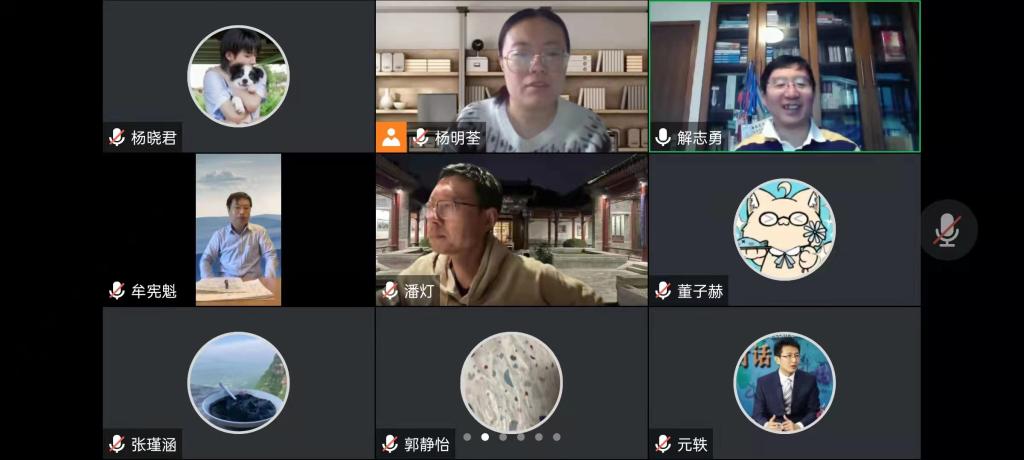Click muted mic icon beside 董子赫

tap(663, 291)
